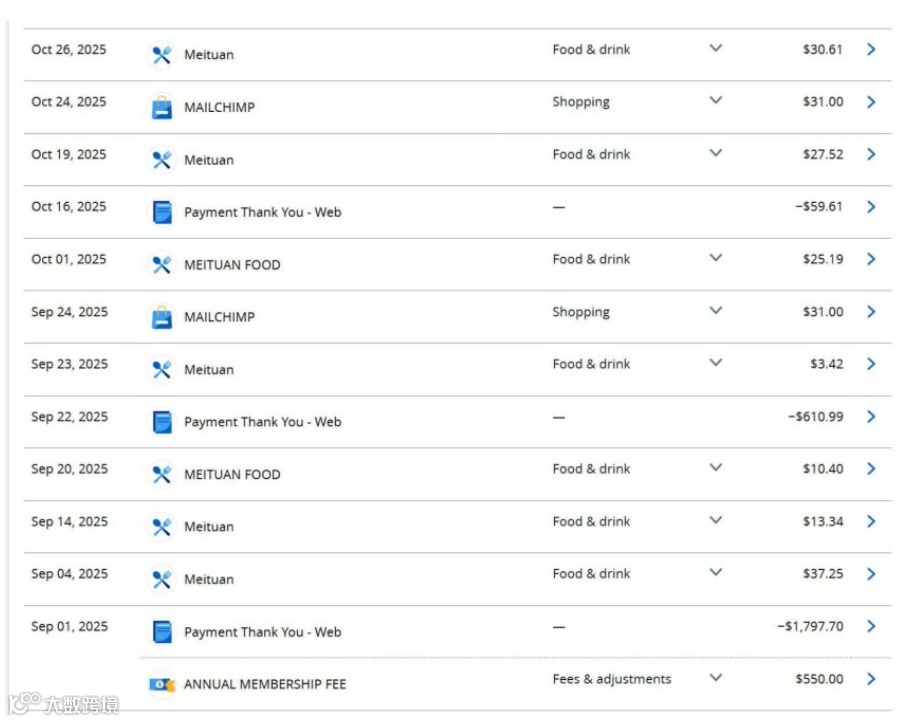The image size is (909, 722).
Task: Open details arrow for the $37.25 transaction
Action: (871, 574)
